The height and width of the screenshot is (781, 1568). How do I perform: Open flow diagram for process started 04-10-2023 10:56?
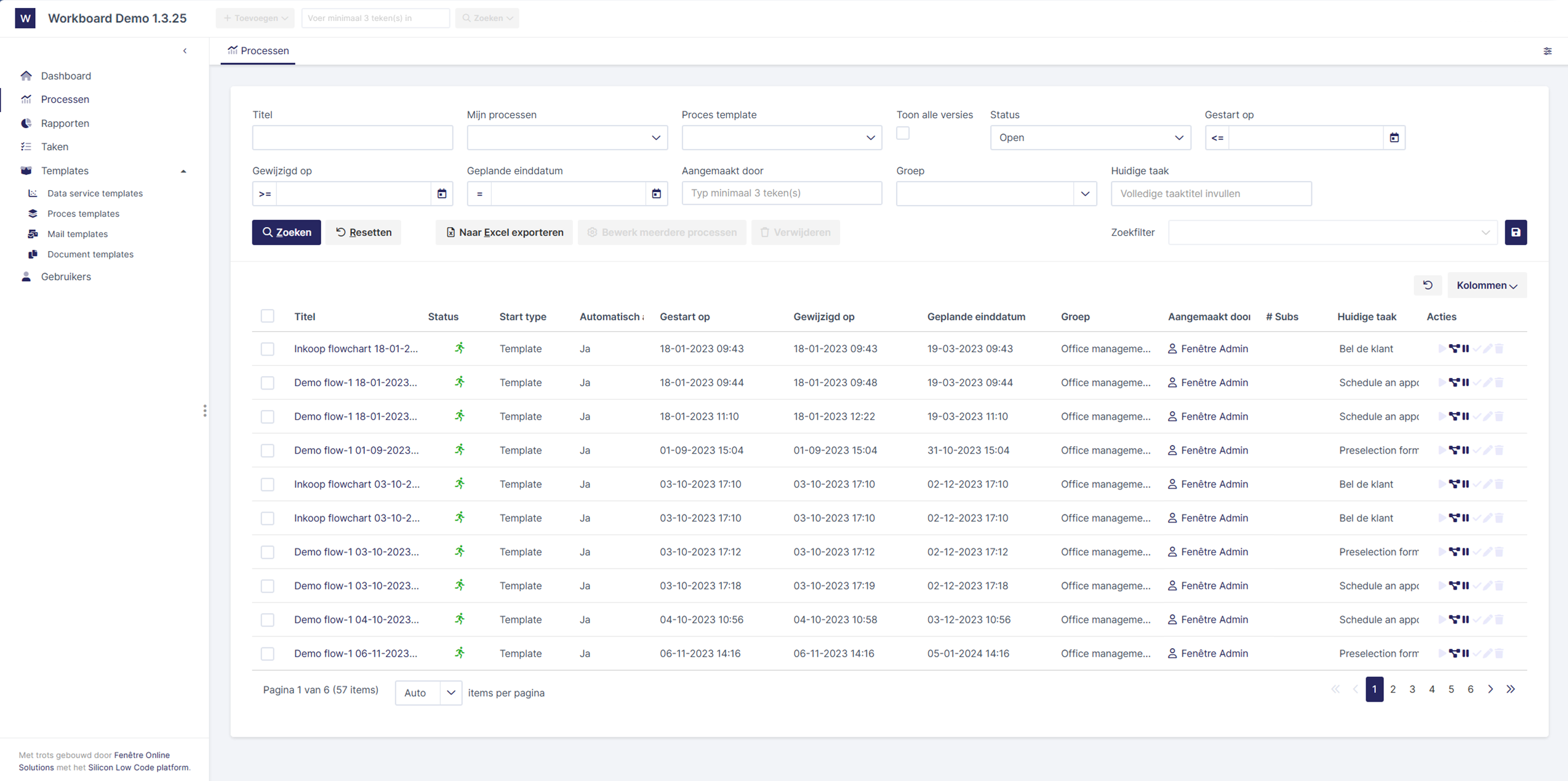pyautogui.click(x=1454, y=619)
